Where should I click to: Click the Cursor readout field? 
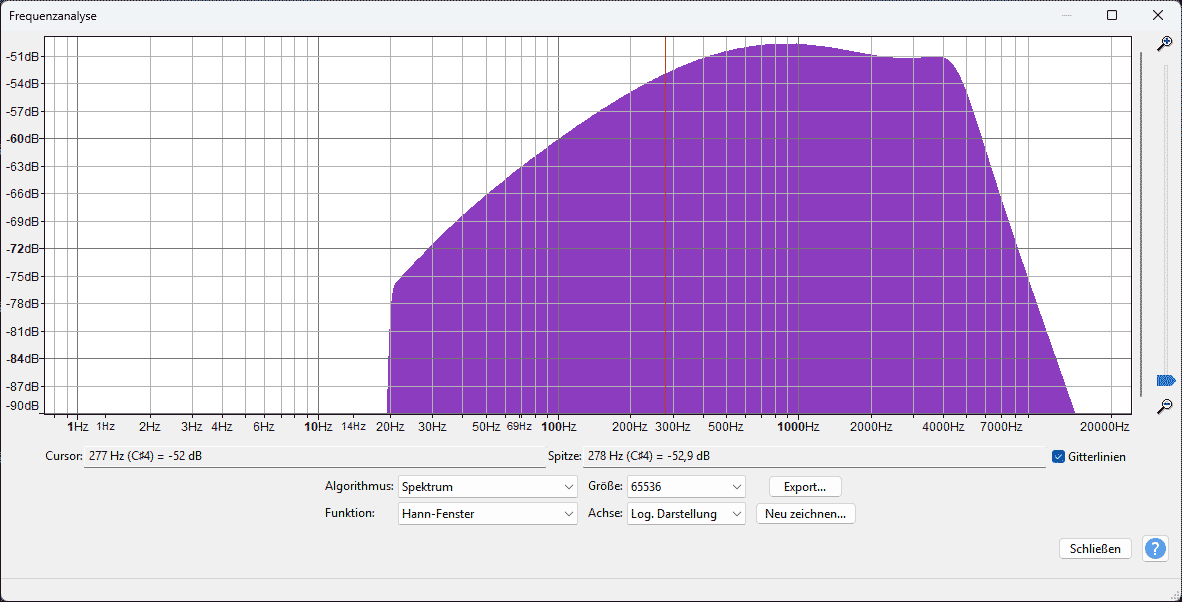pyautogui.click(x=314, y=457)
